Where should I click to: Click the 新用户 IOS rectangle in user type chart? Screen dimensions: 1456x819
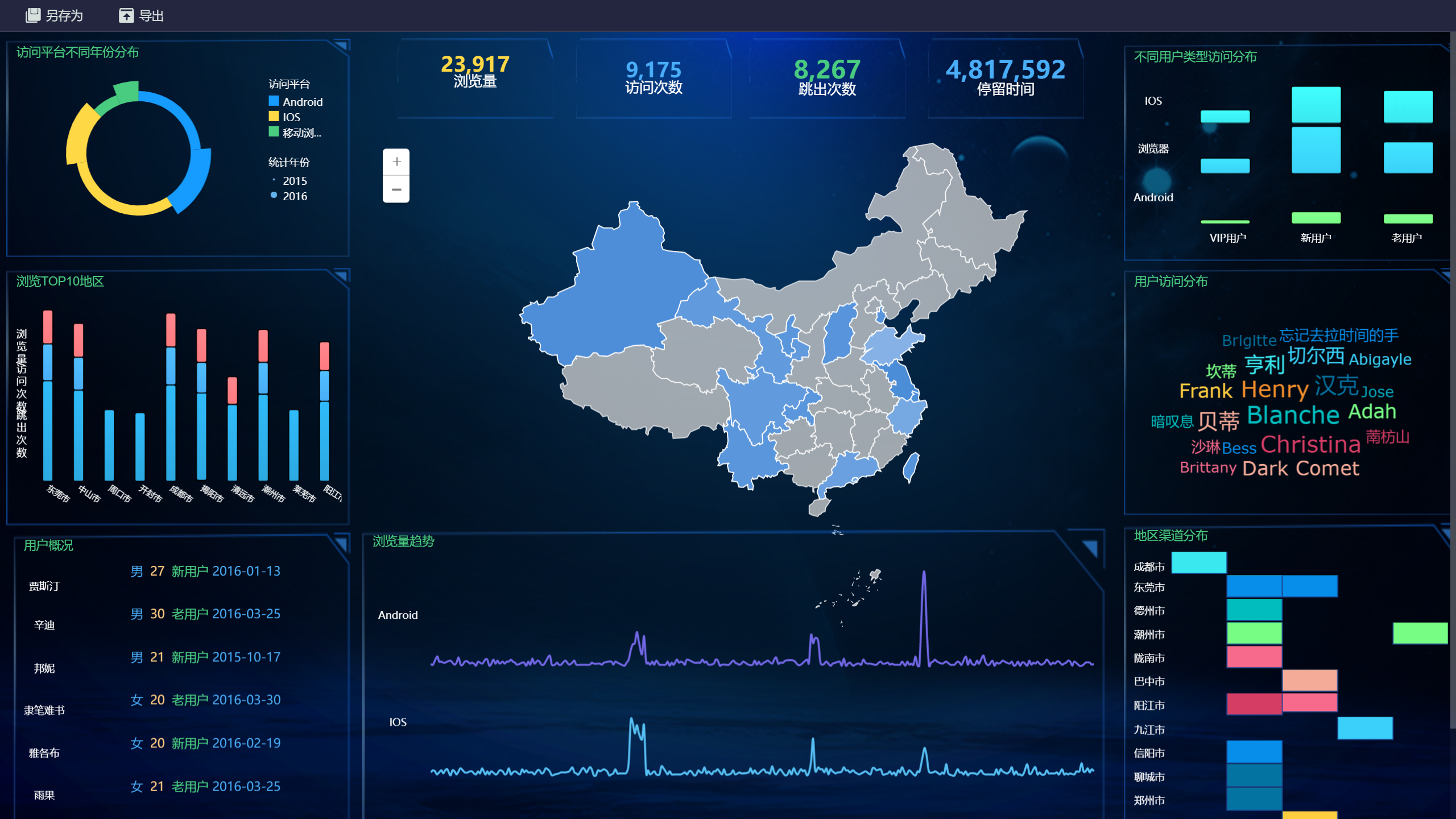pyautogui.click(x=1316, y=105)
